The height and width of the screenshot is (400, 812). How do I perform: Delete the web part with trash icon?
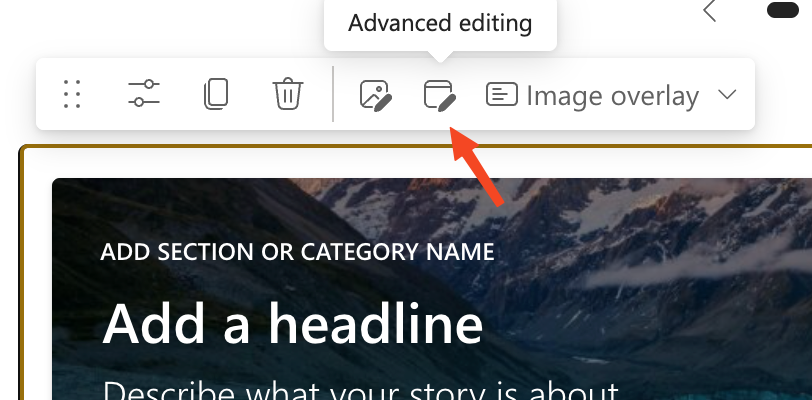click(287, 95)
